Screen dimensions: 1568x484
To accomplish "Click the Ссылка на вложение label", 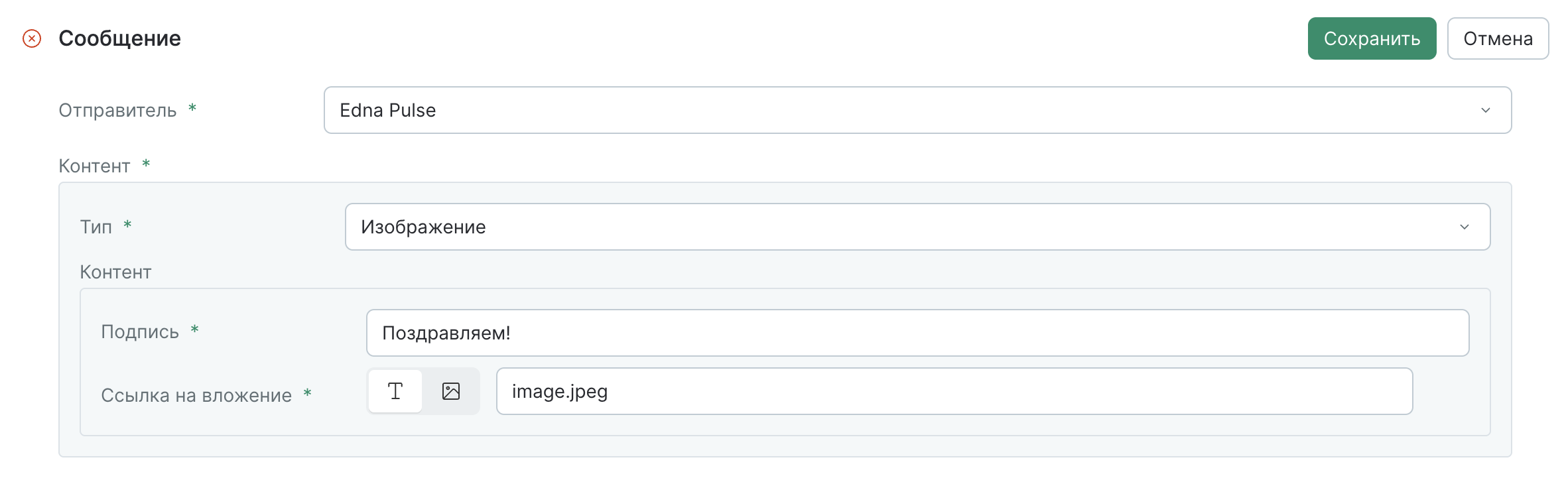I will [196, 395].
